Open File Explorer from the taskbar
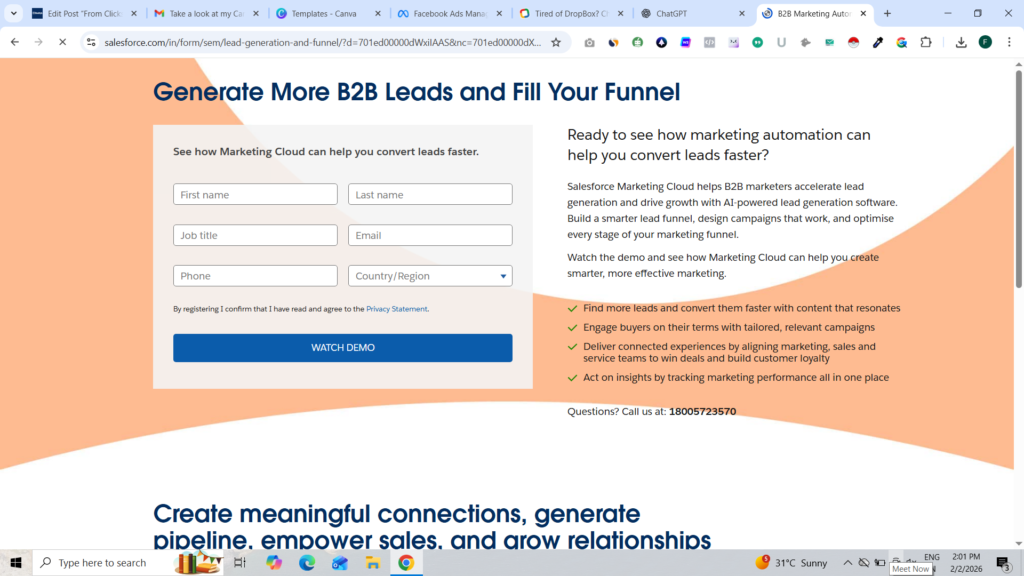 pos(372,563)
